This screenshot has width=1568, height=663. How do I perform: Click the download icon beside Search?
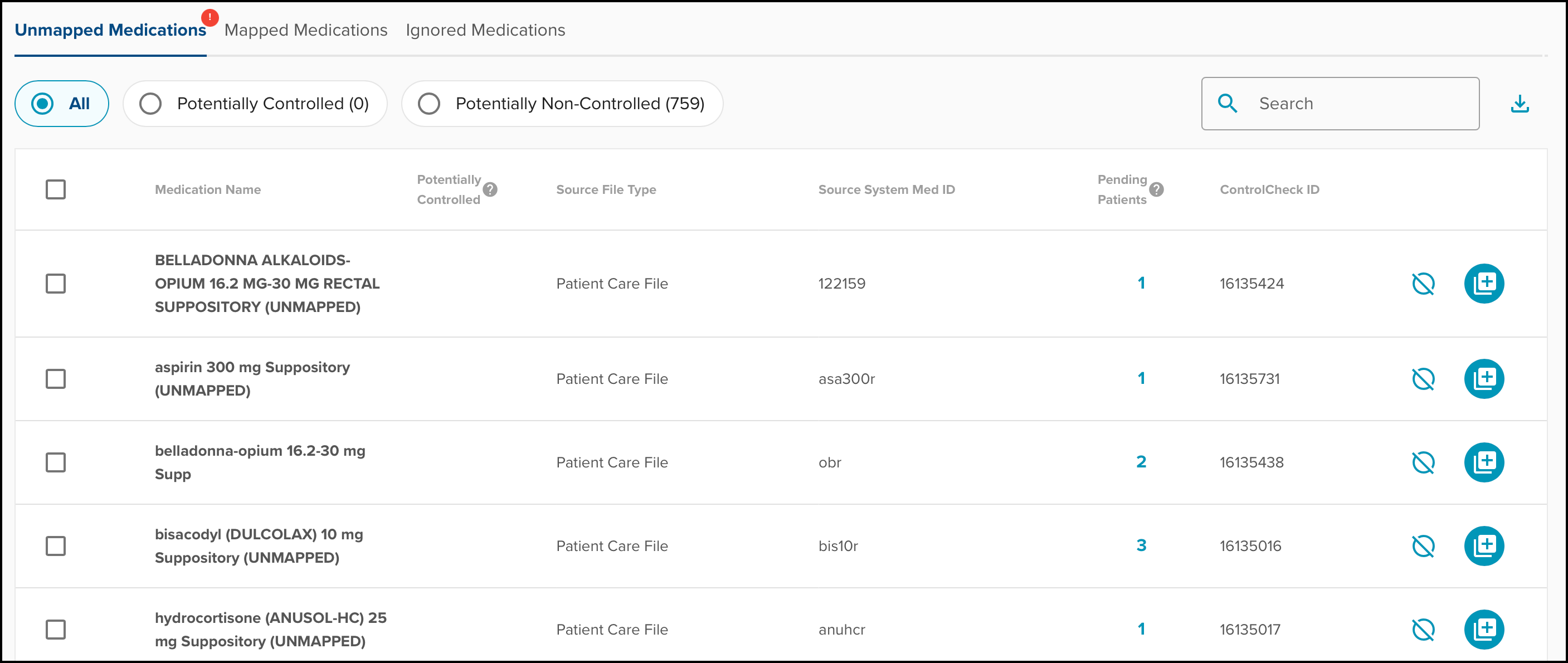(1520, 104)
